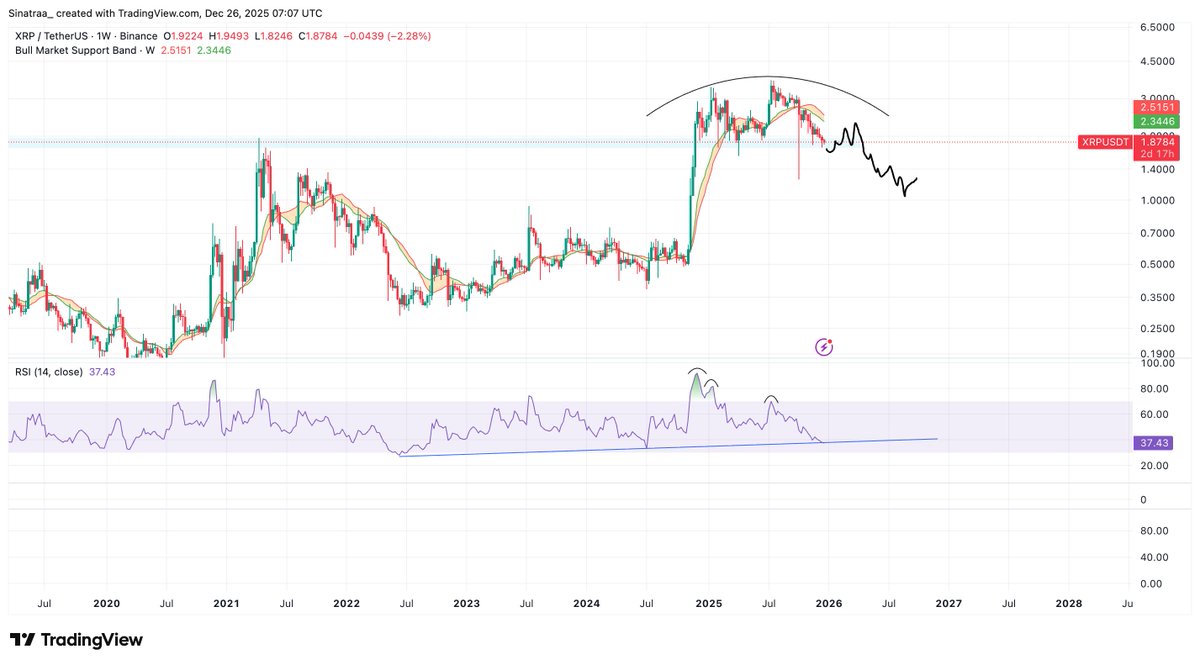Click the green 2.3446 value in the legend
This screenshot has width=1200, height=665.
214,50
